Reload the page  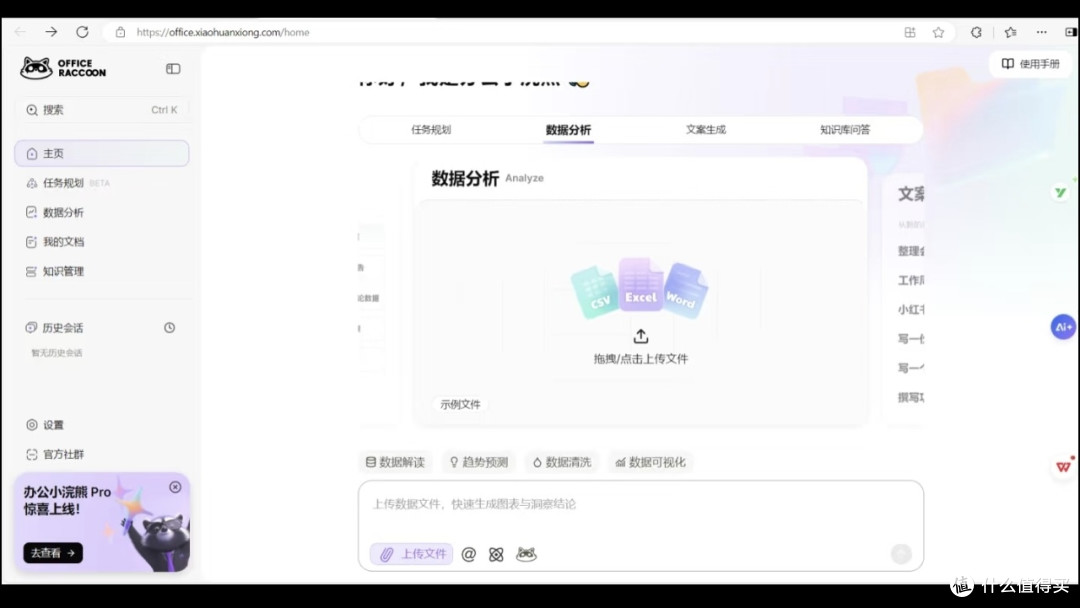[x=82, y=32]
